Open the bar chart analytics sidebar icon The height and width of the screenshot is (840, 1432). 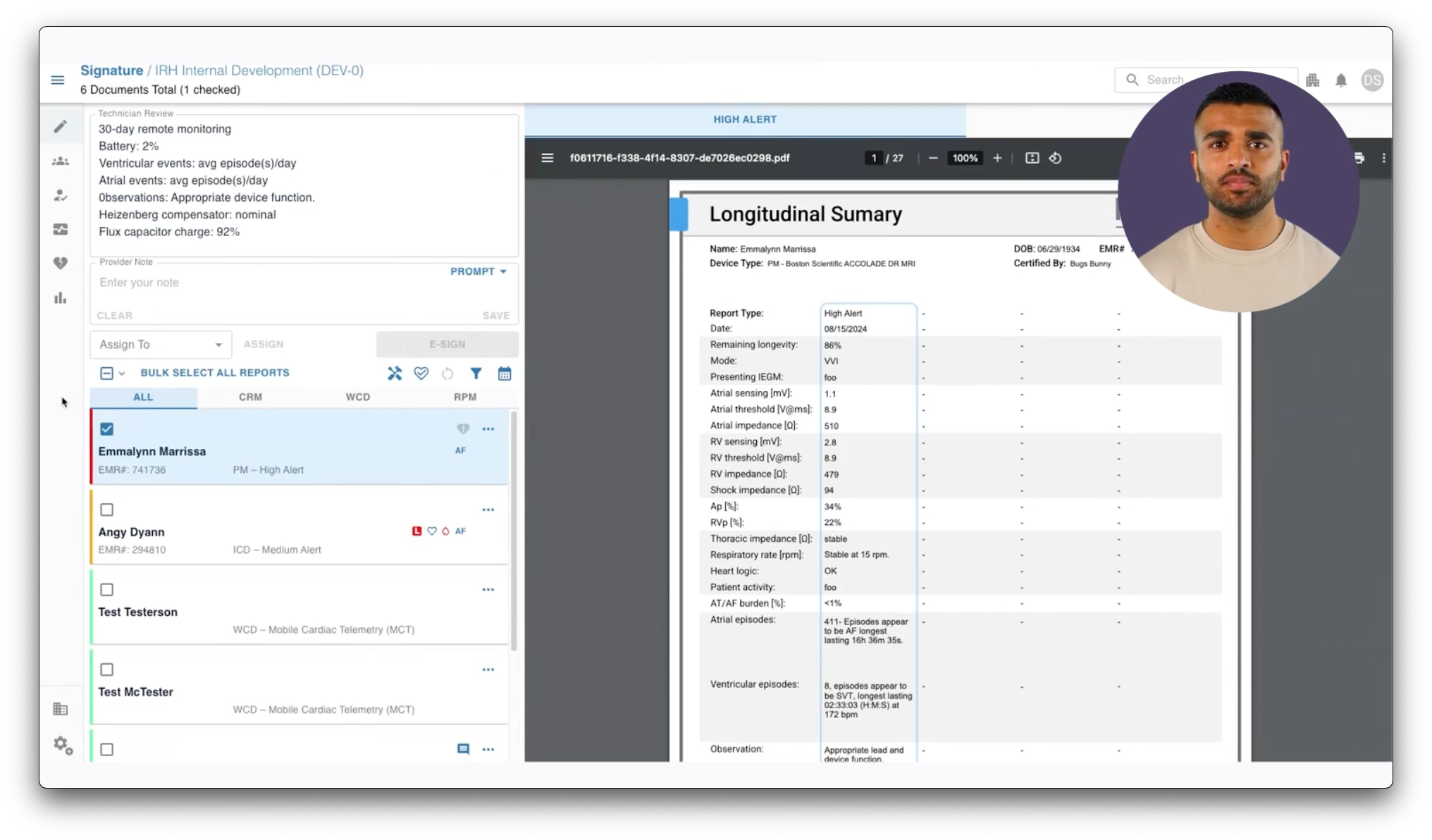coord(61,298)
